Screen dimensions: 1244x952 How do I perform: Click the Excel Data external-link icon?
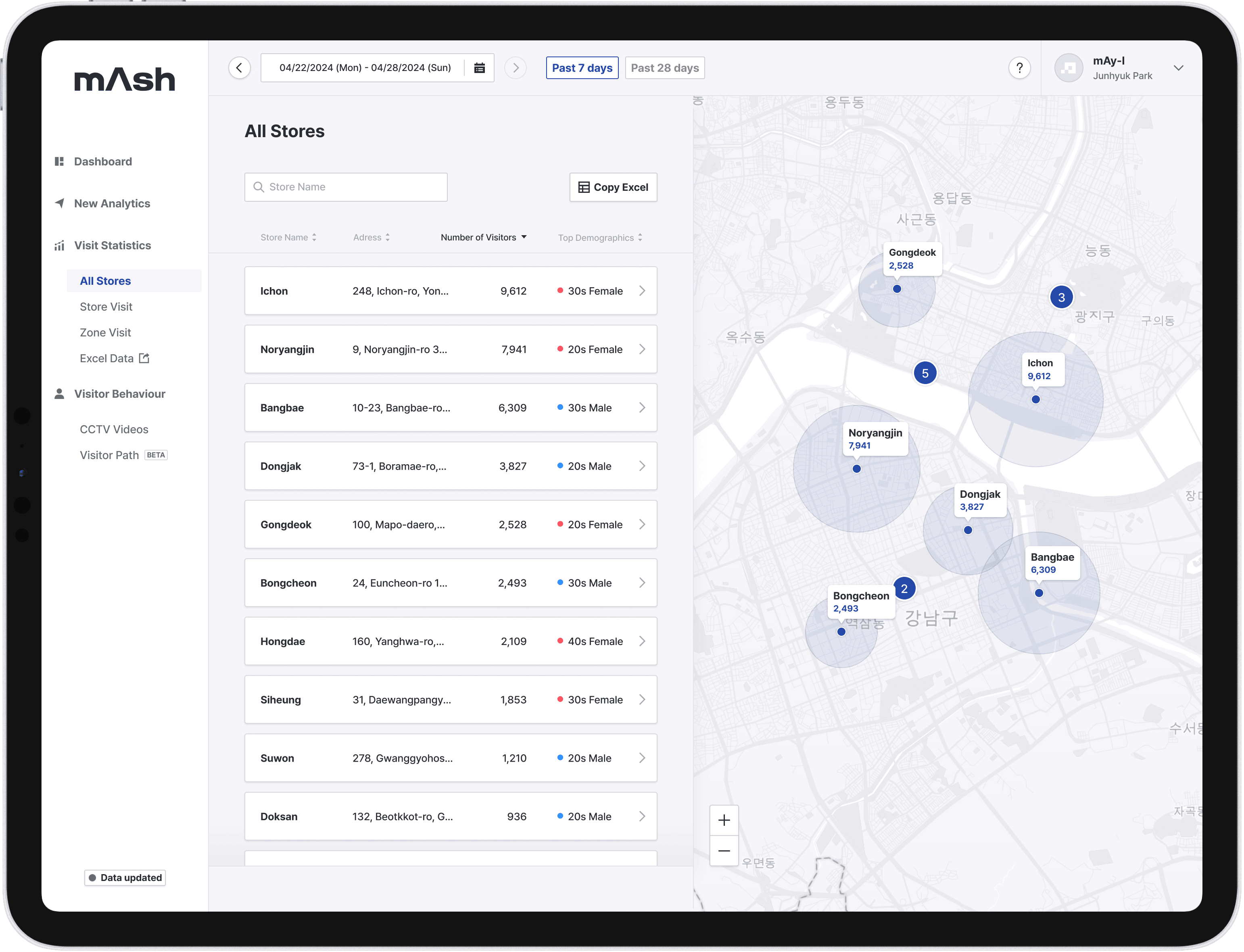point(144,358)
